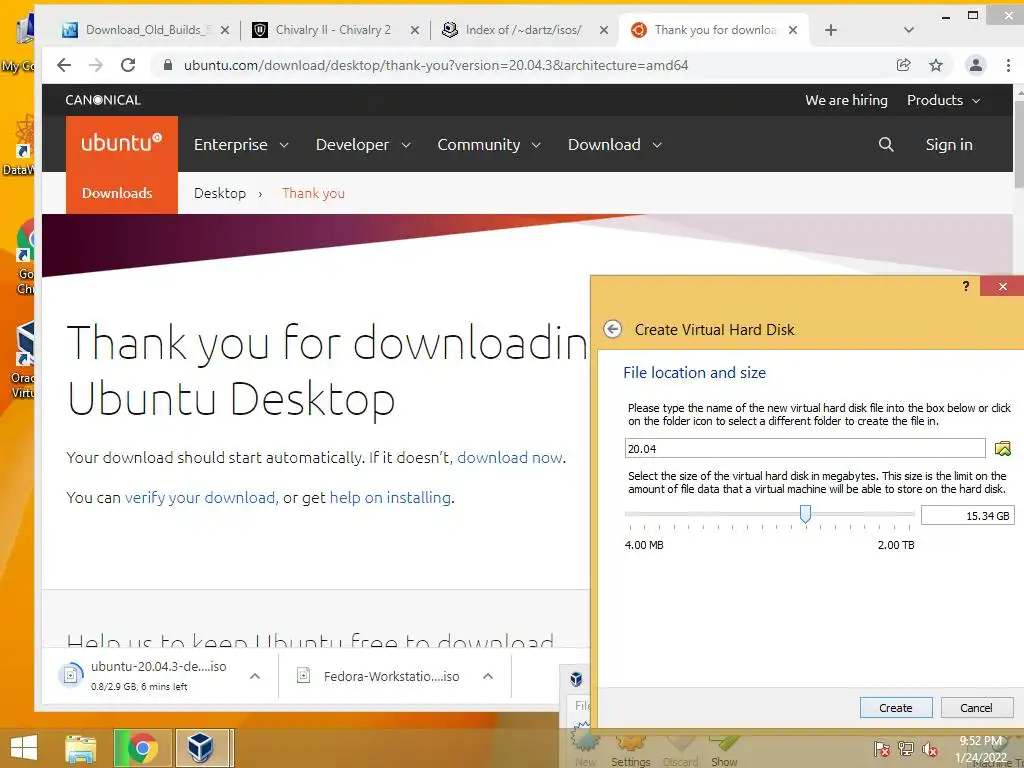1024x768 pixels.
Task: Open verify your download link
Action: tap(200, 498)
